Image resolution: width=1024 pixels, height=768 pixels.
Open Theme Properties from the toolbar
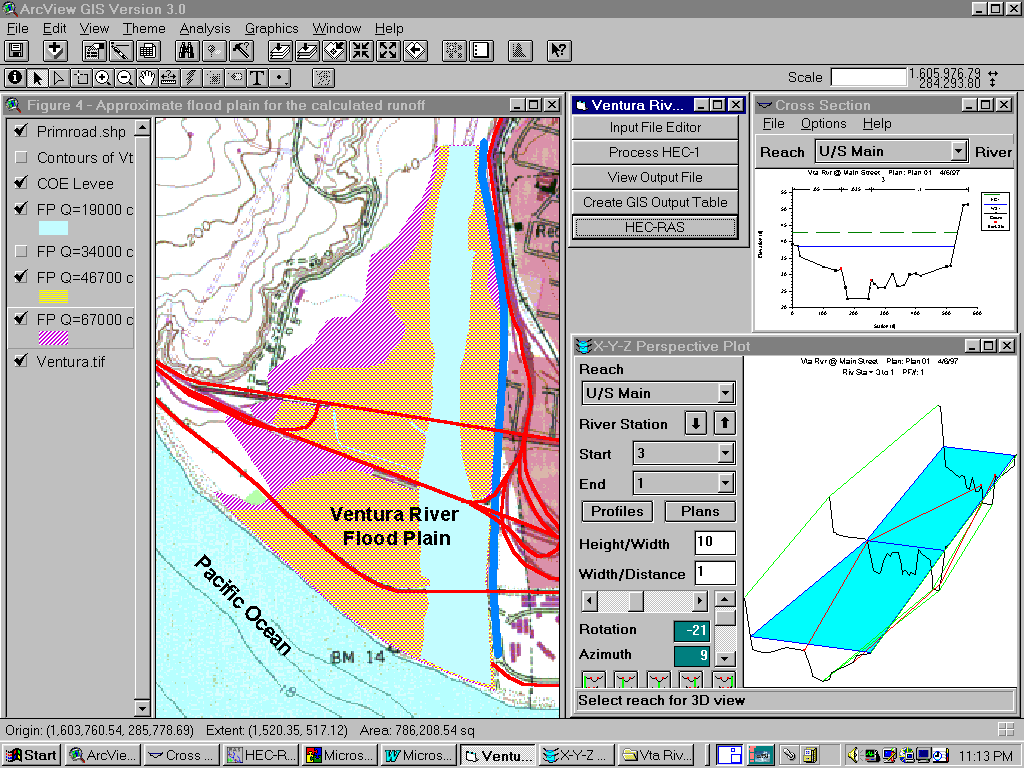pos(94,50)
